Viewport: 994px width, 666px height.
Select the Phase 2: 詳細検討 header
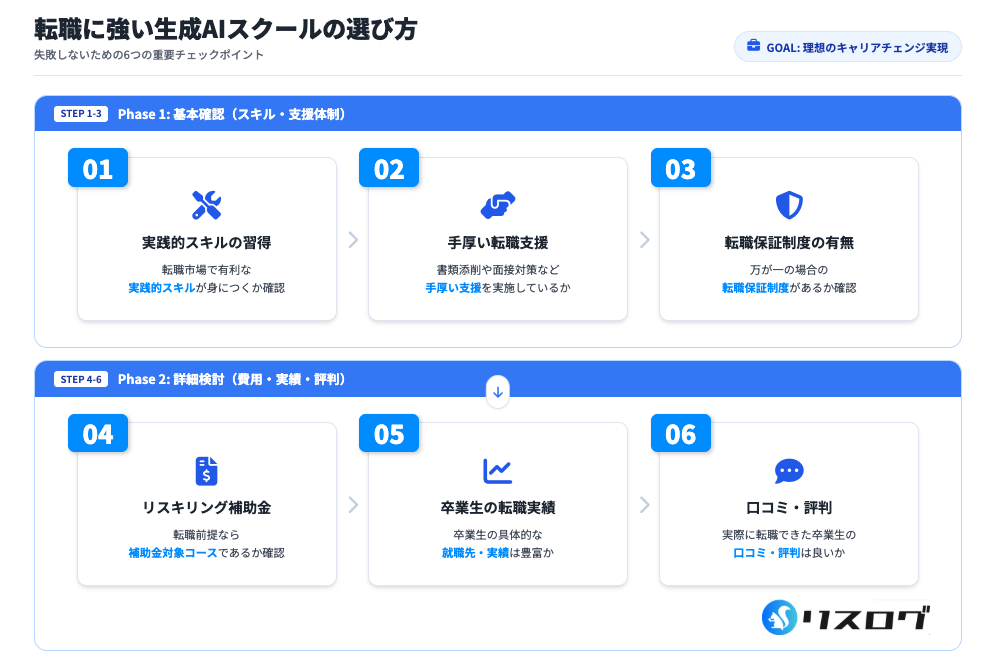[232, 379]
